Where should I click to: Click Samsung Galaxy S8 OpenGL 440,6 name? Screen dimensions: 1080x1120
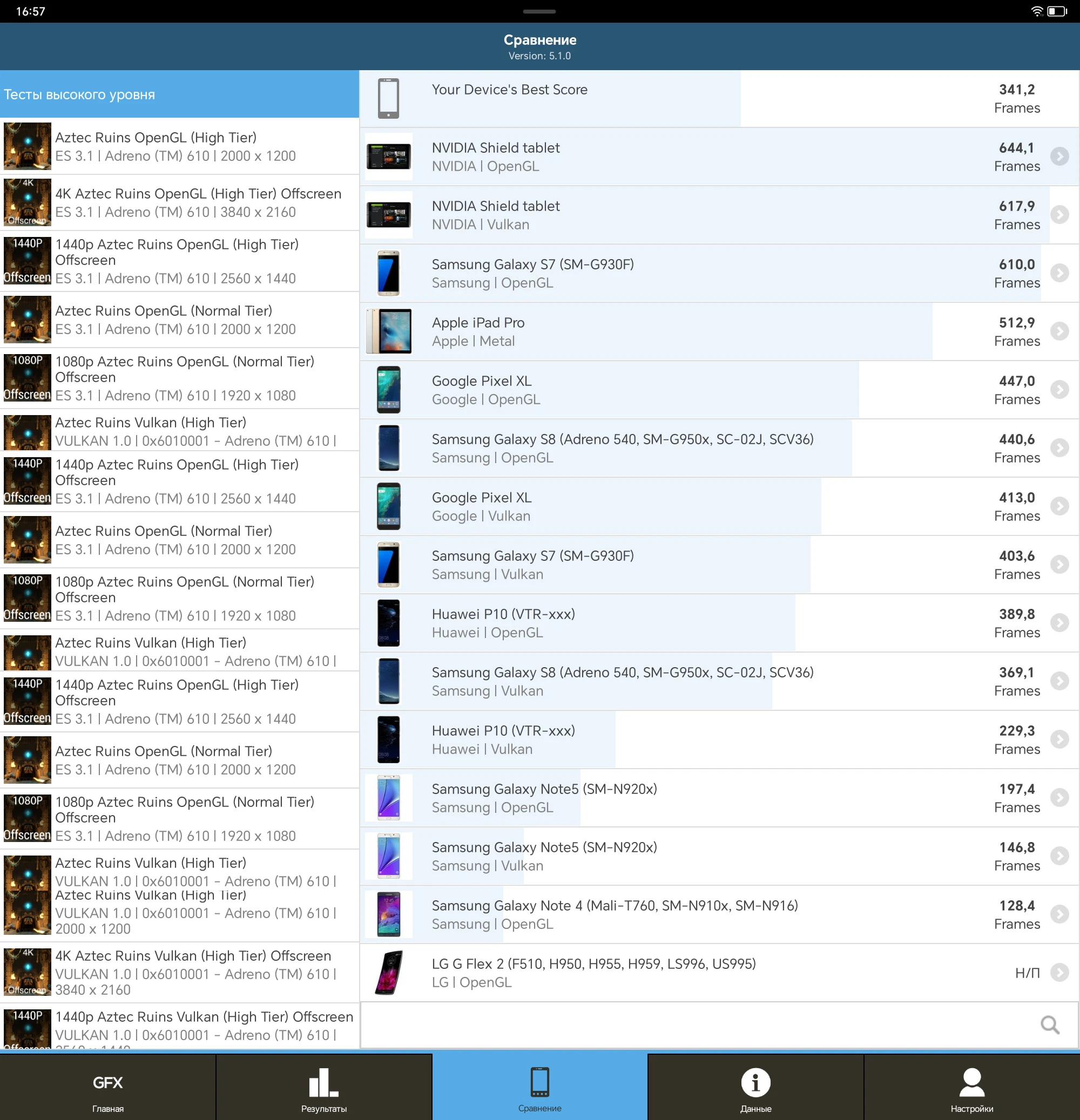click(623, 439)
